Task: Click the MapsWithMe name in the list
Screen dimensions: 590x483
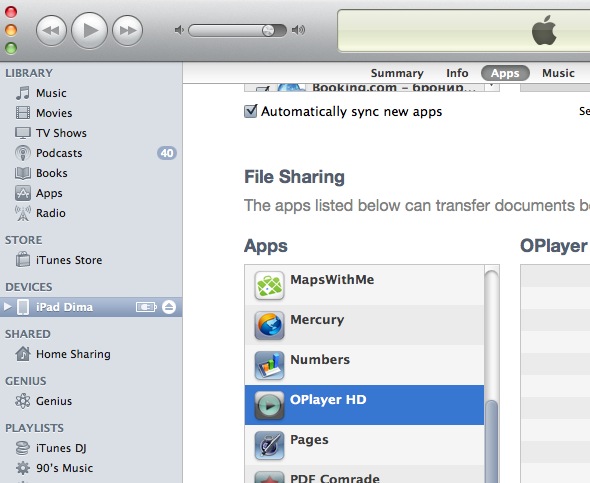Action: [x=332, y=279]
